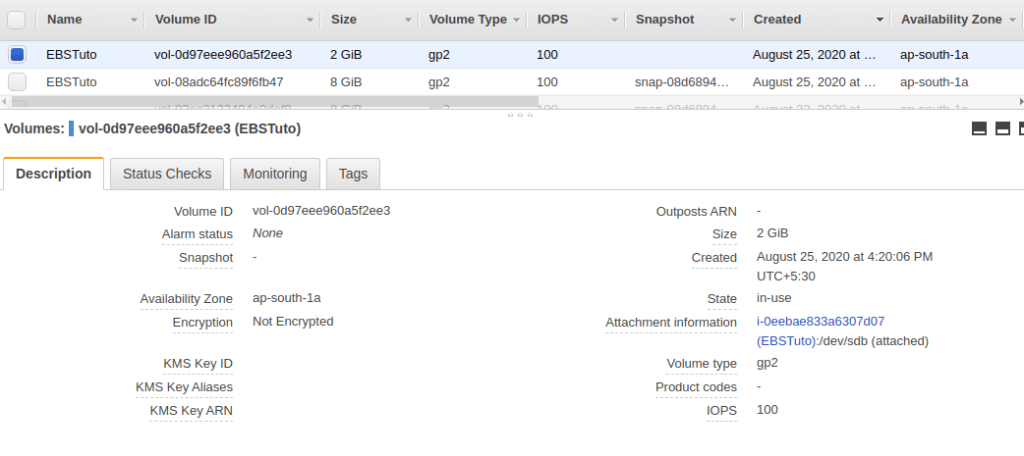This screenshot has width=1024, height=456.
Task: Click the horizontal scrollbar thumb under the table
Action: click(x=270, y=101)
